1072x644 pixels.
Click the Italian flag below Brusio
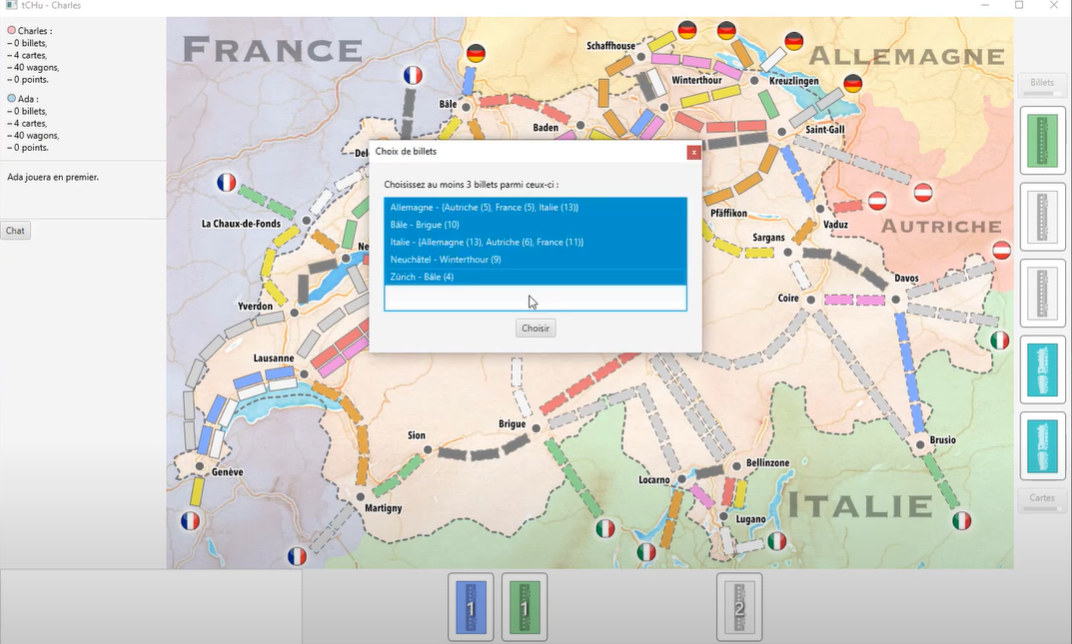pos(961,520)
